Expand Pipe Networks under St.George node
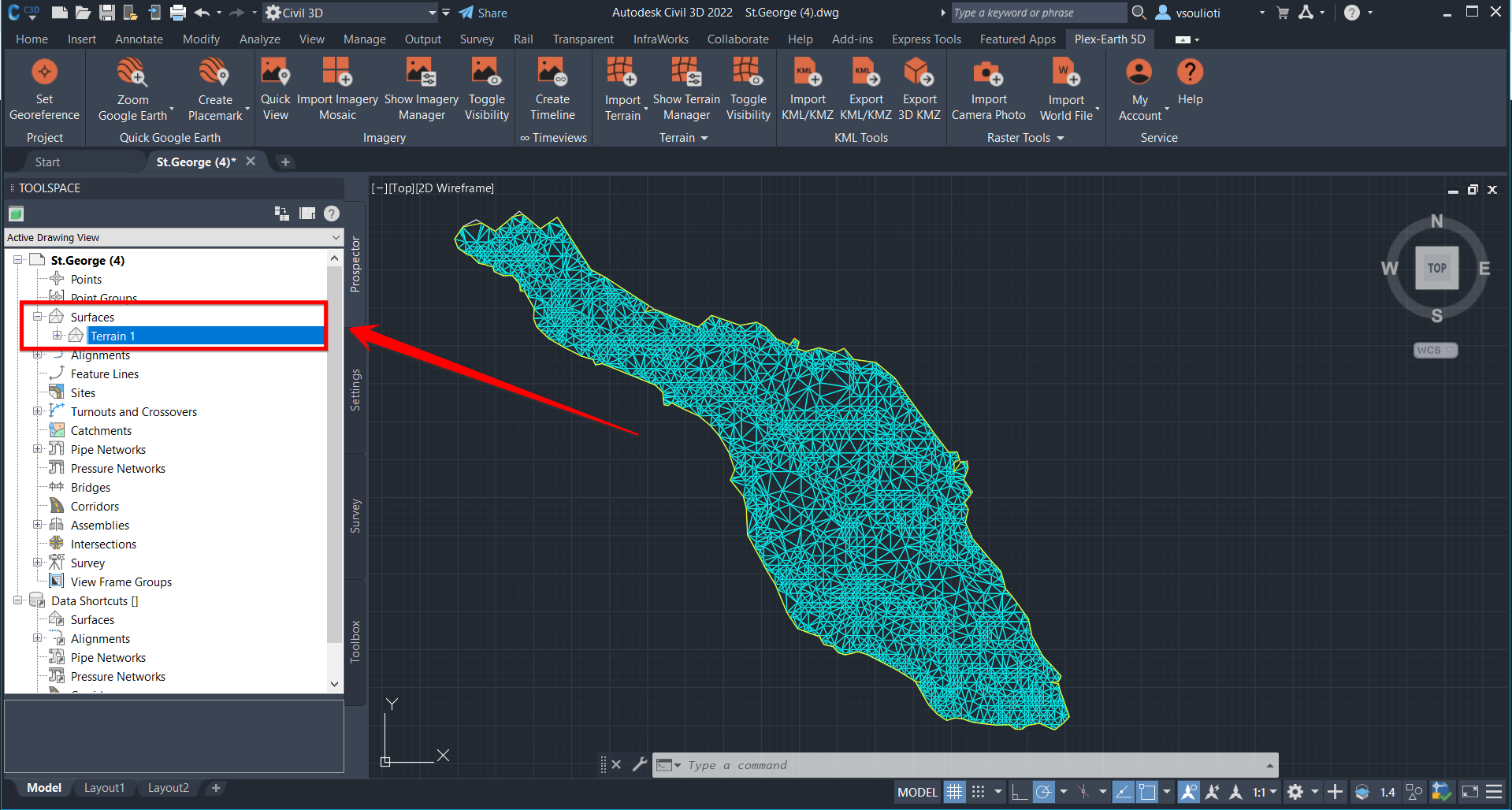 point(37,449)
